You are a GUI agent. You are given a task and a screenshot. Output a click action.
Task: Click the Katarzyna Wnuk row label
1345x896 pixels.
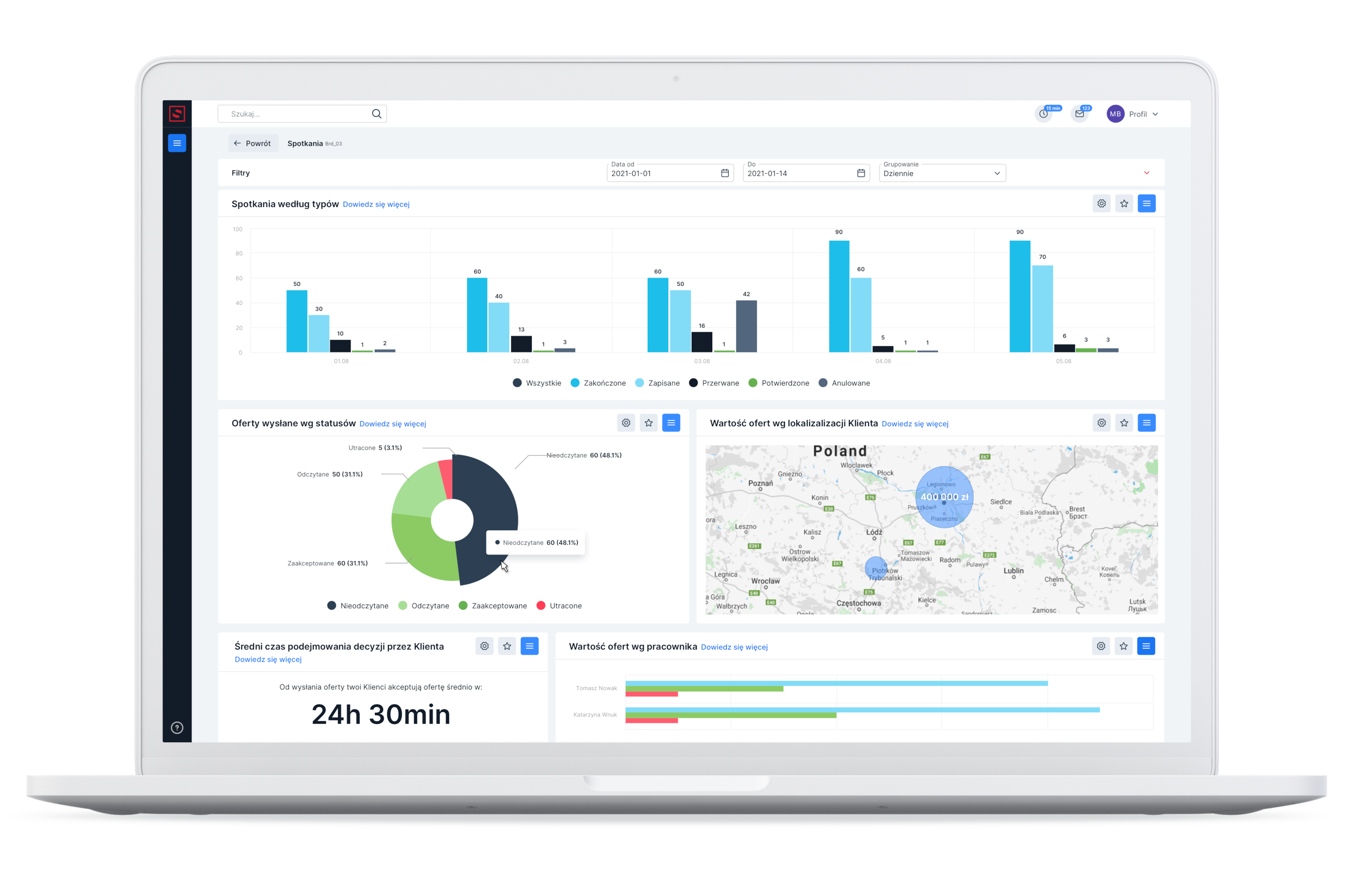594,715
